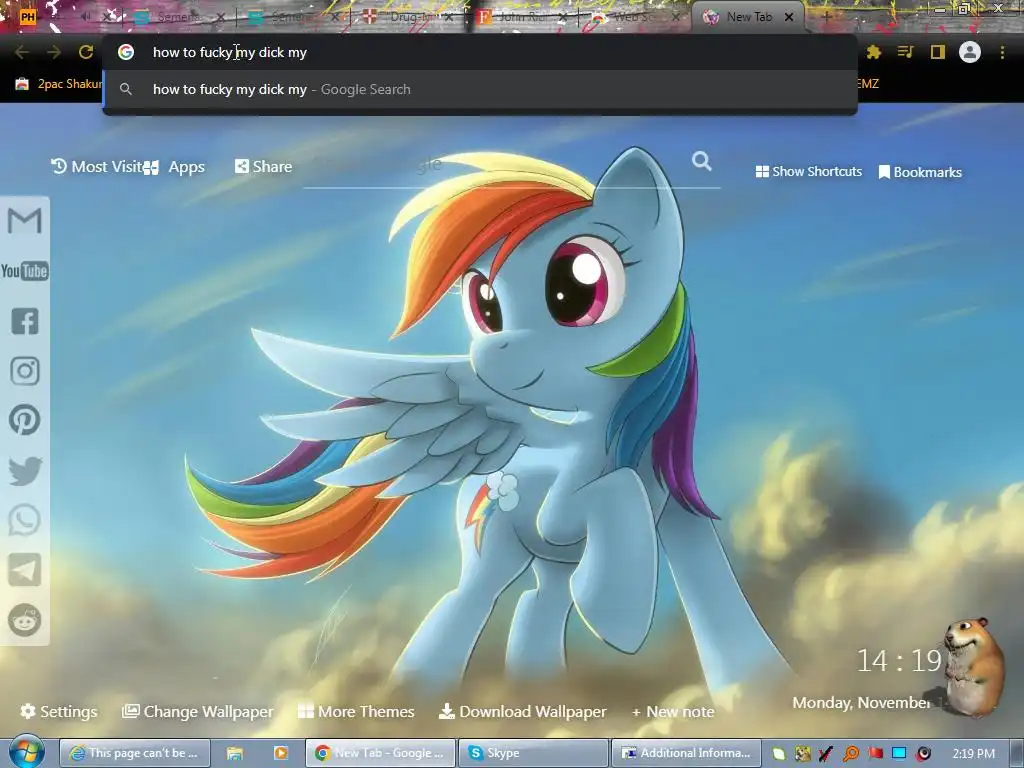This screenshot has height=768, width=1024.
Task: Open Windows Explorer from the taskbar
Action: [234, 753]
